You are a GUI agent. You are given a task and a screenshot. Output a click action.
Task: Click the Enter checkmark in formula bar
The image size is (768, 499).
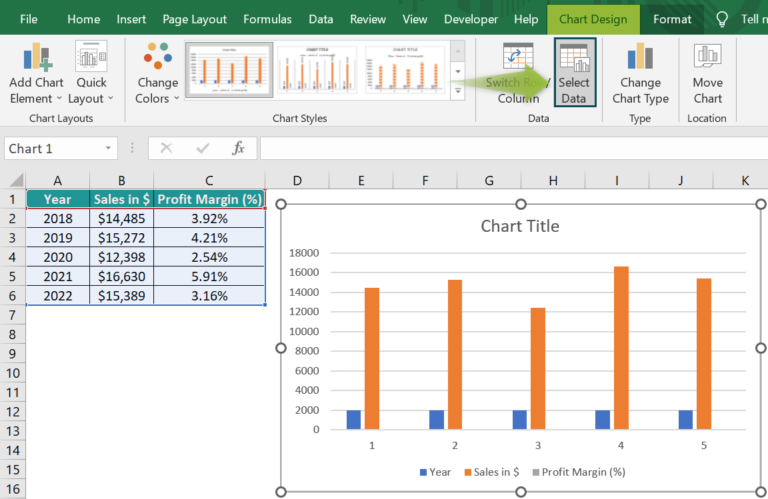pos(202,148)
